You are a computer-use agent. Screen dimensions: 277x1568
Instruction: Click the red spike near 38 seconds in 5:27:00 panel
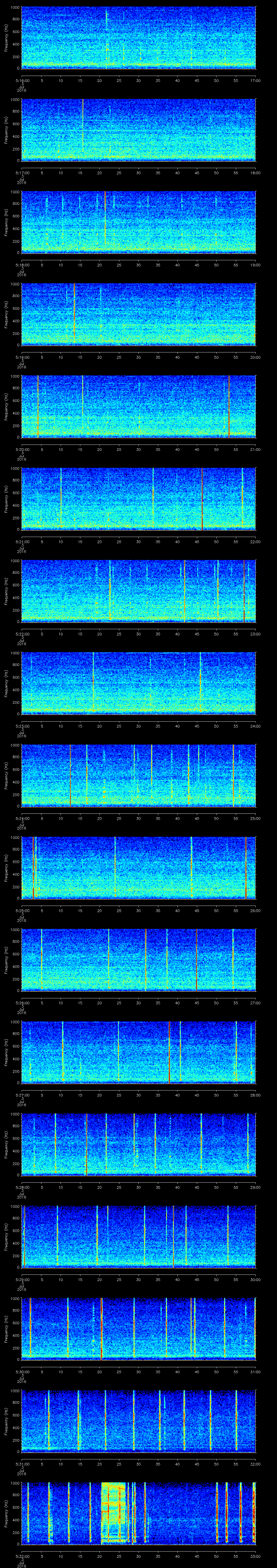click(x=169, y=1052)
